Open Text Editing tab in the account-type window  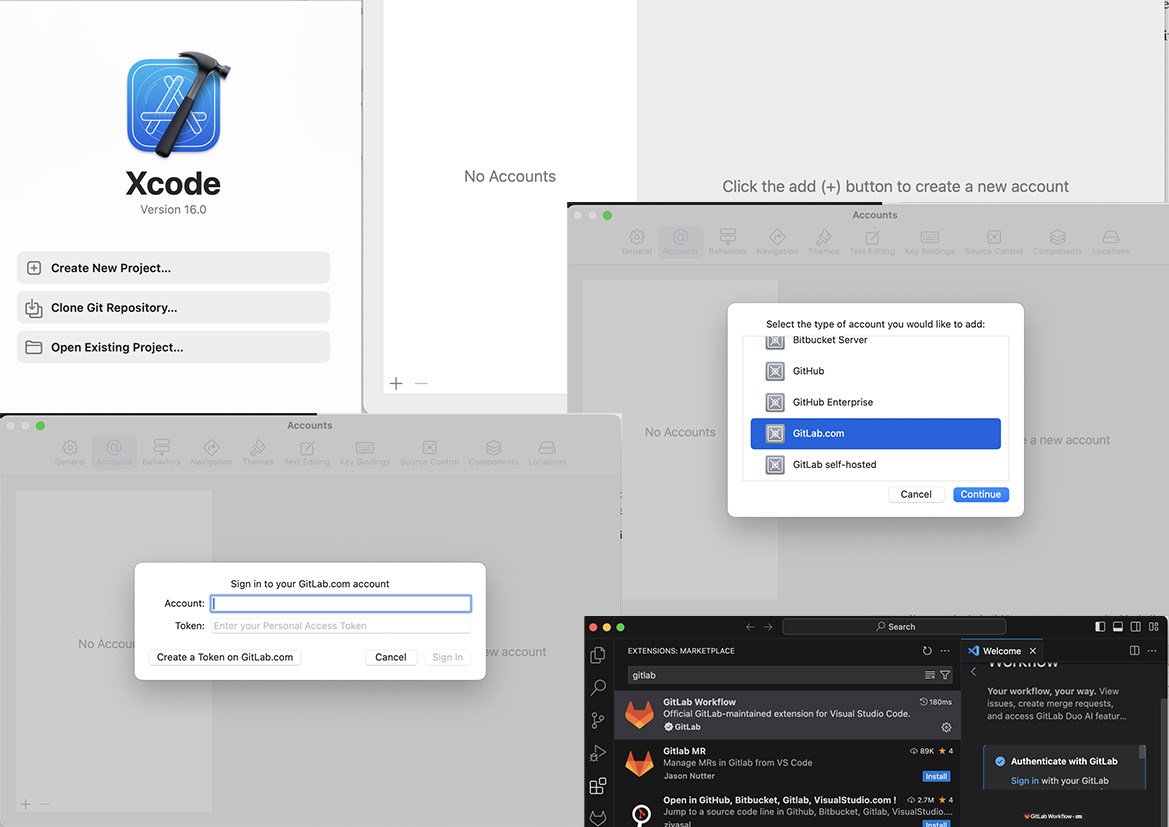[872, 242]
